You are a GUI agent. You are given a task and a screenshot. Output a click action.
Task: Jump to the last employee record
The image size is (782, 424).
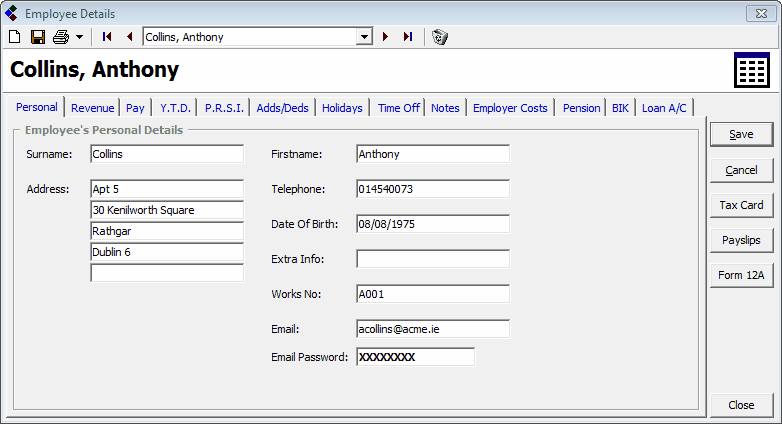pos(408,37)
